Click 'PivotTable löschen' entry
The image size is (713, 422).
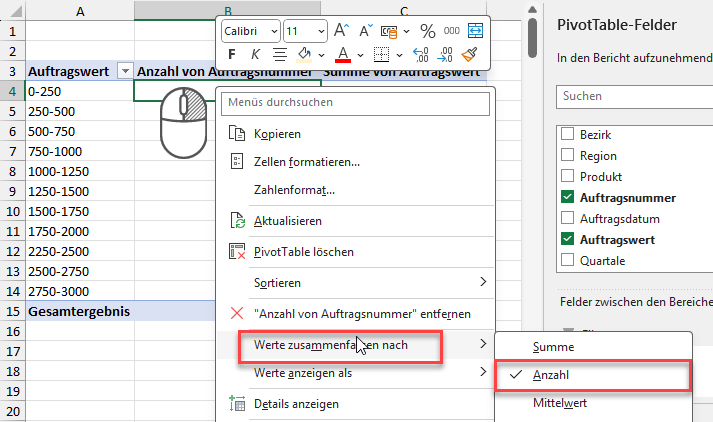coord(304,252)
